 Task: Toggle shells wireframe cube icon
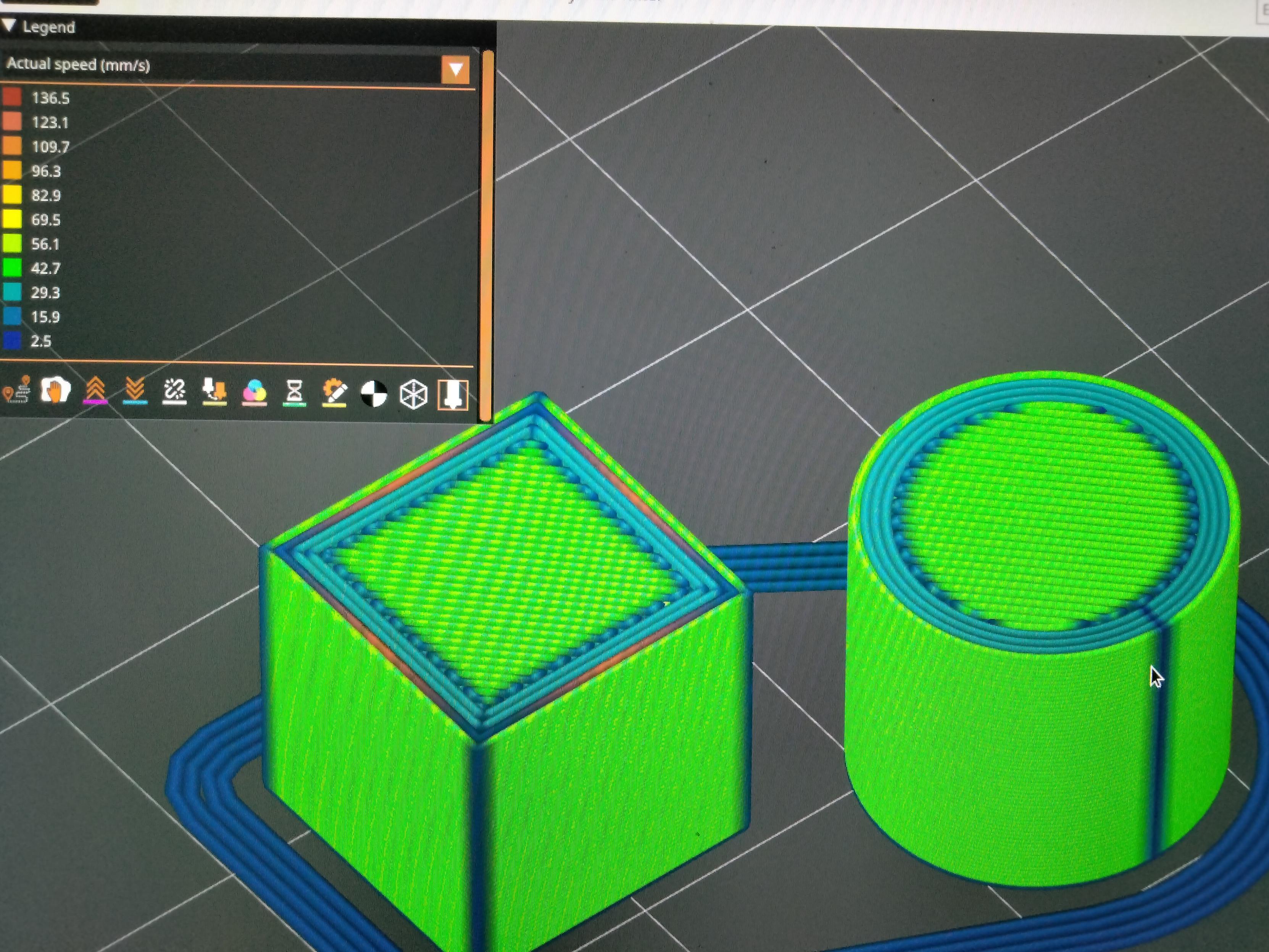[413, 395]
